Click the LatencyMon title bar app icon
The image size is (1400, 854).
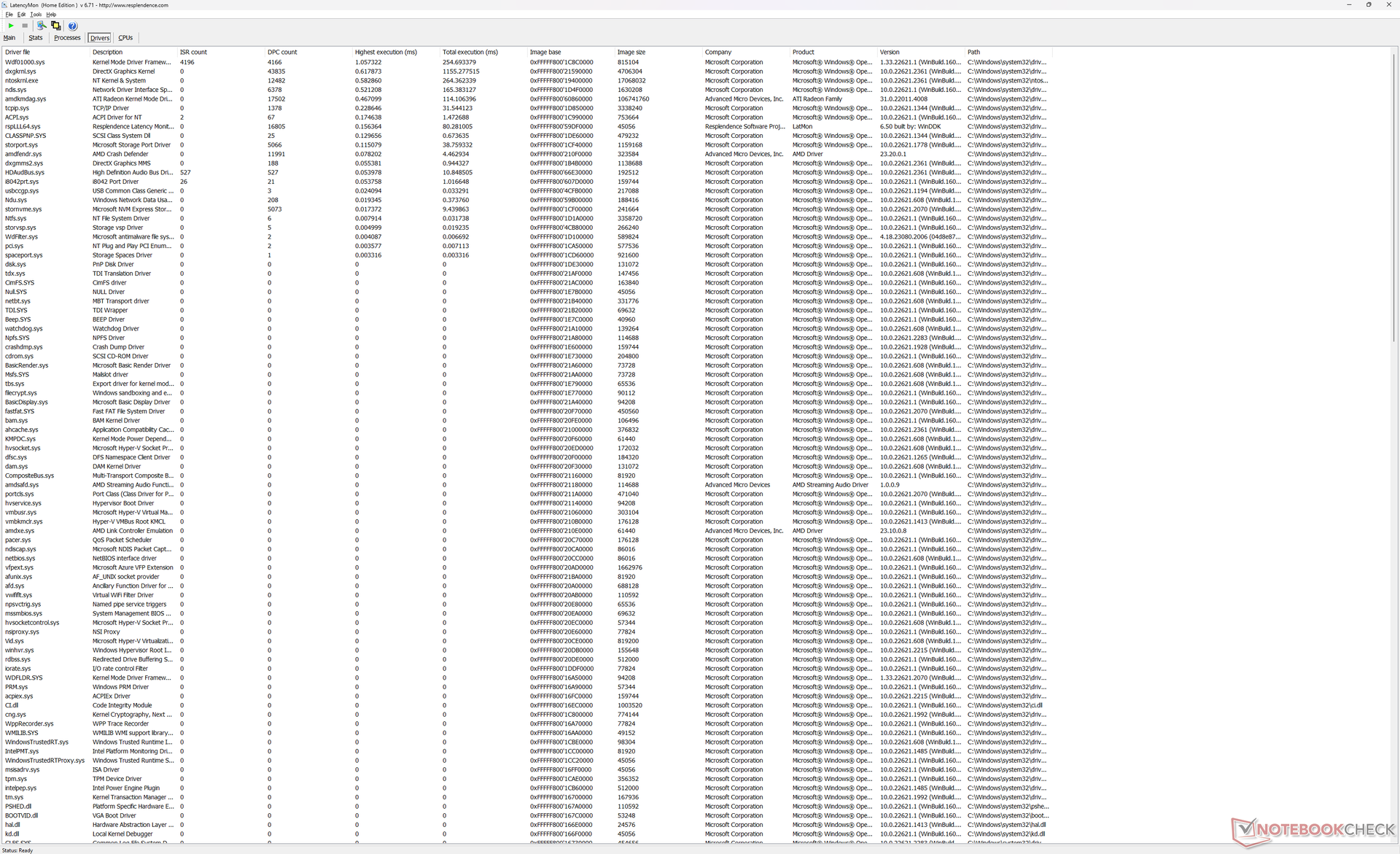pyautogui.click(x=4, y=4)
